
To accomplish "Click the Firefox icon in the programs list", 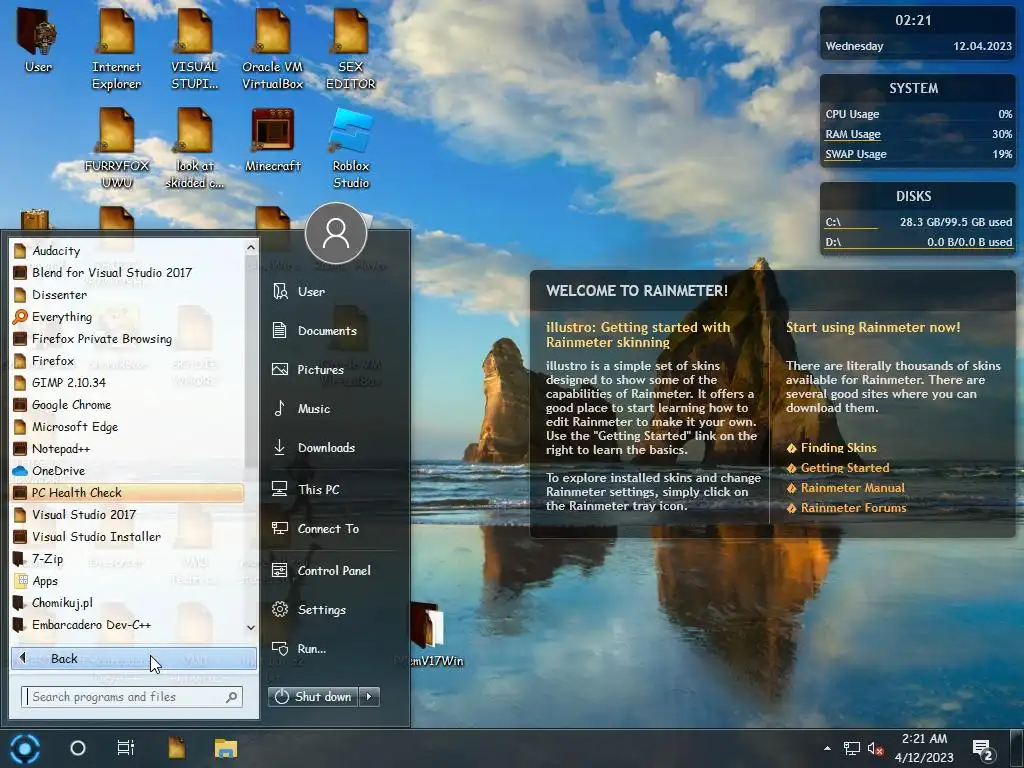I will click(20, 360).
